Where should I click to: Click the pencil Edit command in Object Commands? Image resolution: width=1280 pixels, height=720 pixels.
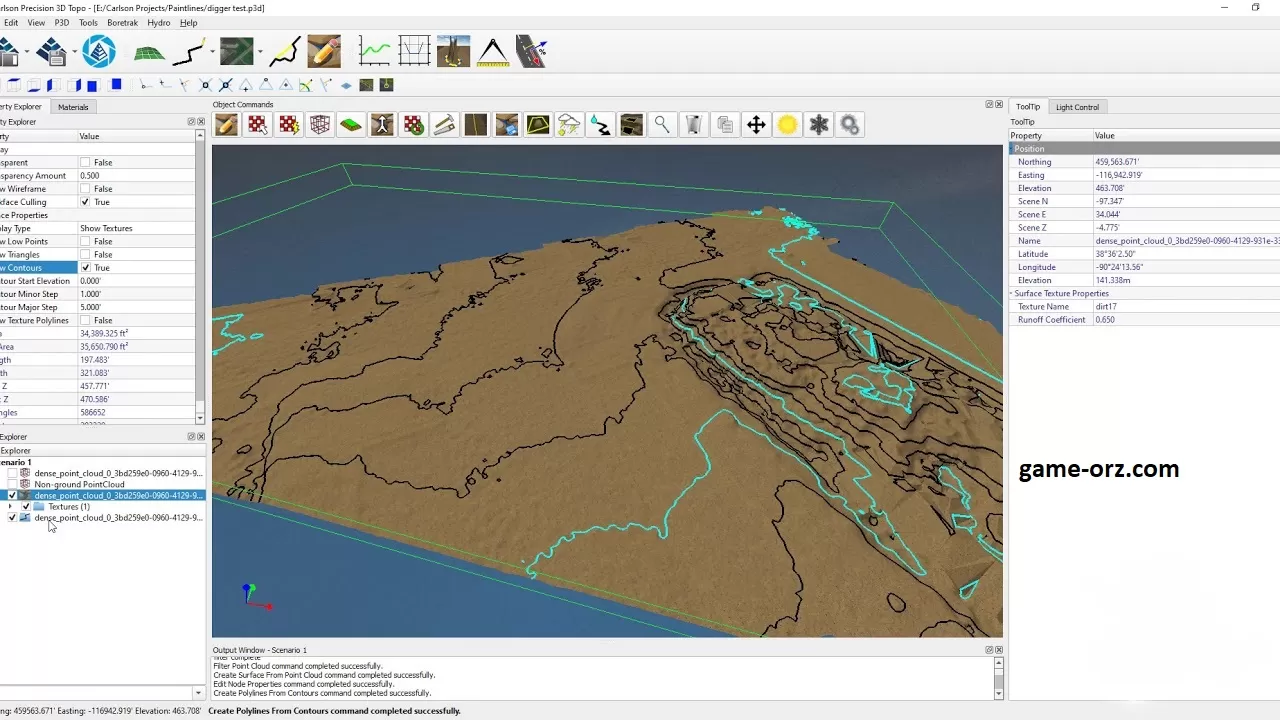[x=226, y=125]
